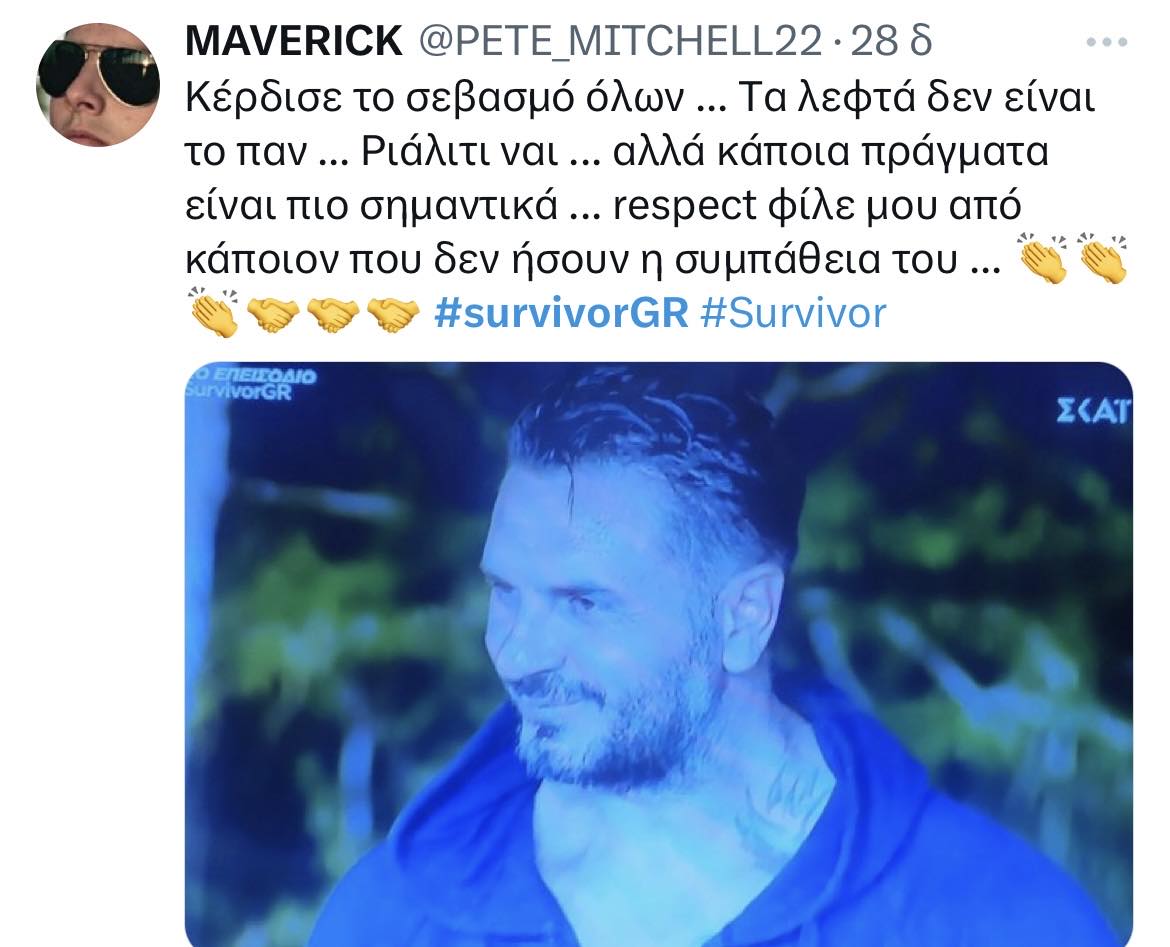Click the first clapping hands emoji after 'του …'
Screen dimensions: 1170x947
pos(1044,258)
